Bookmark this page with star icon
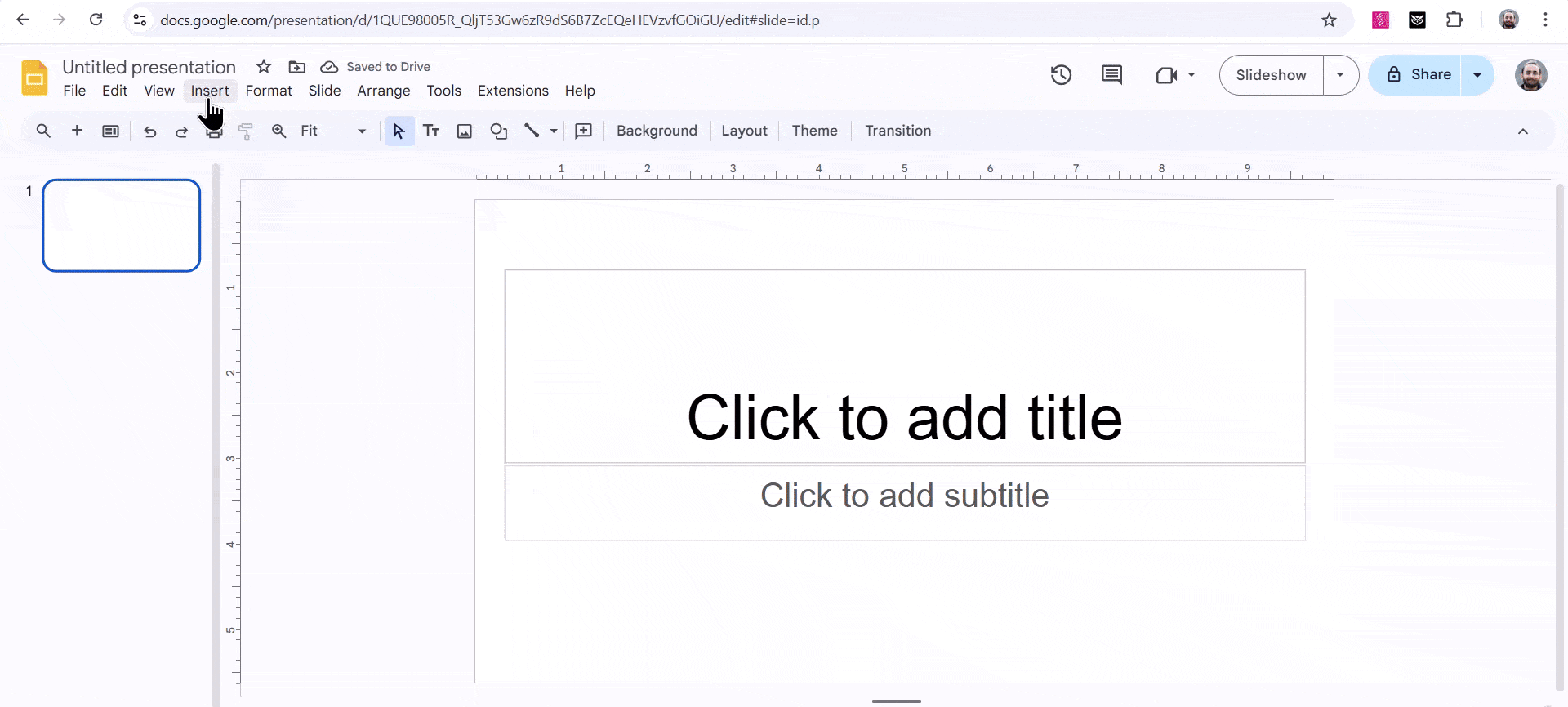The width and height of the screenshot is (1568, 707). [x=1329, y=20]
